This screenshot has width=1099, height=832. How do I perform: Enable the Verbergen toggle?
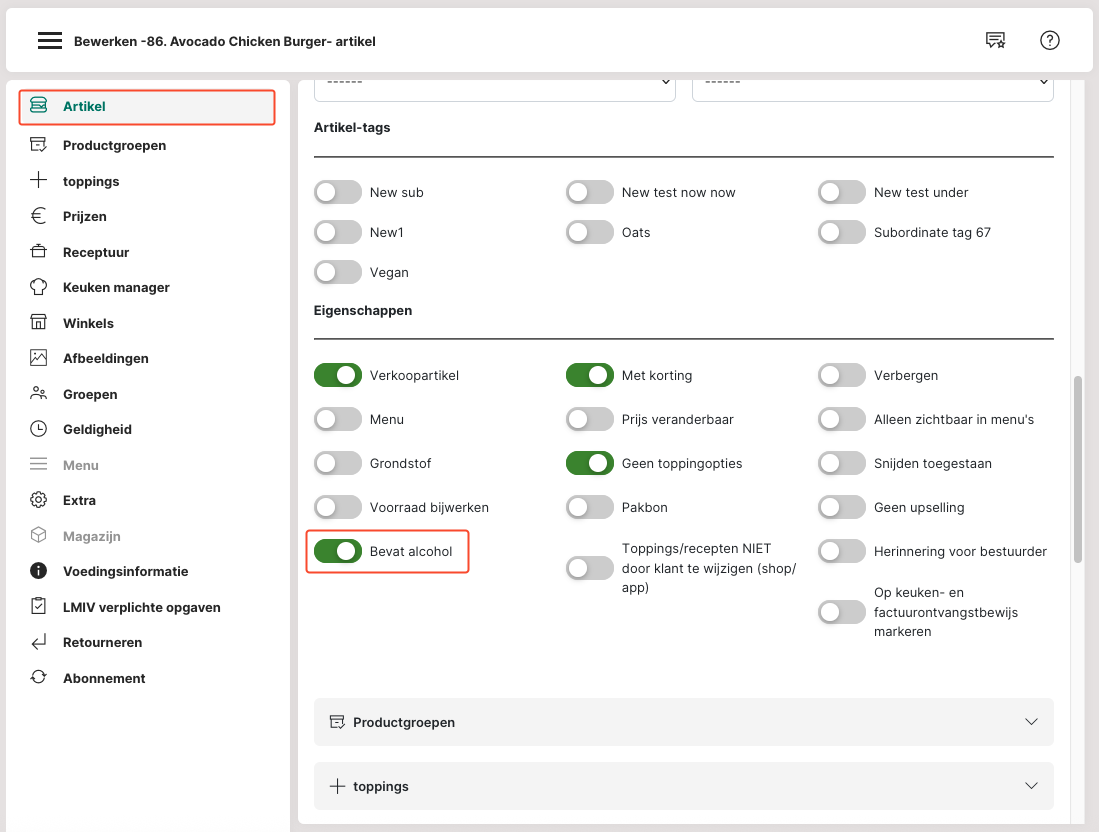[x=842, y=375]
